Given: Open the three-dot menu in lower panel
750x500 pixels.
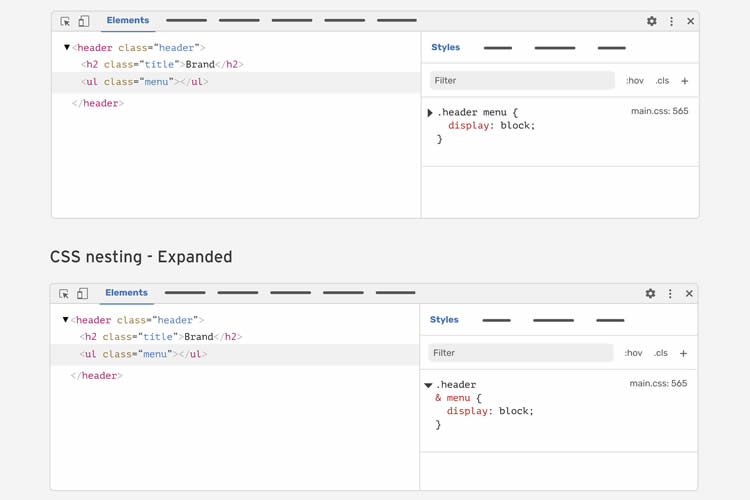Looking at the screenshot, I should click(x=670, y=293).
